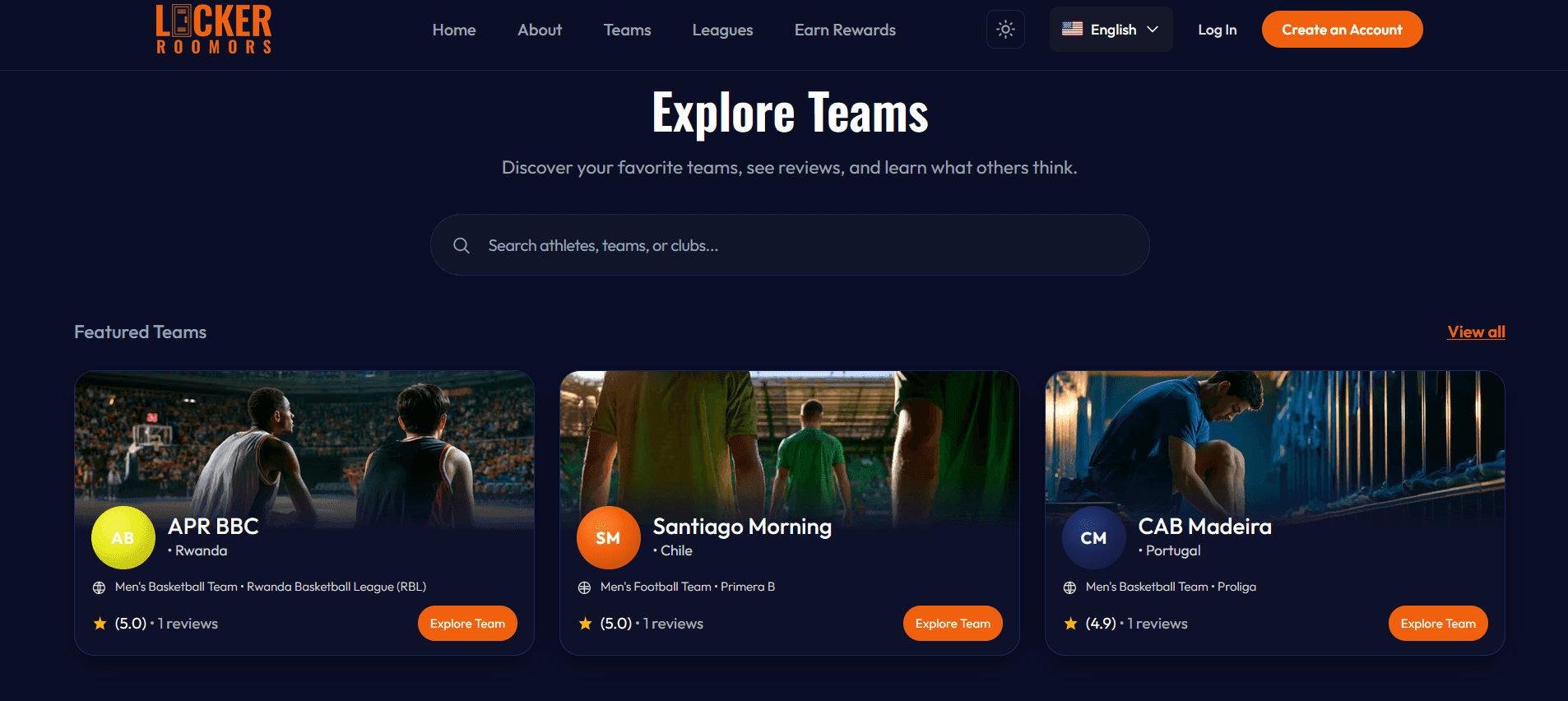Click the US flag icon

pyautogui.click(x=1072, y=29)
